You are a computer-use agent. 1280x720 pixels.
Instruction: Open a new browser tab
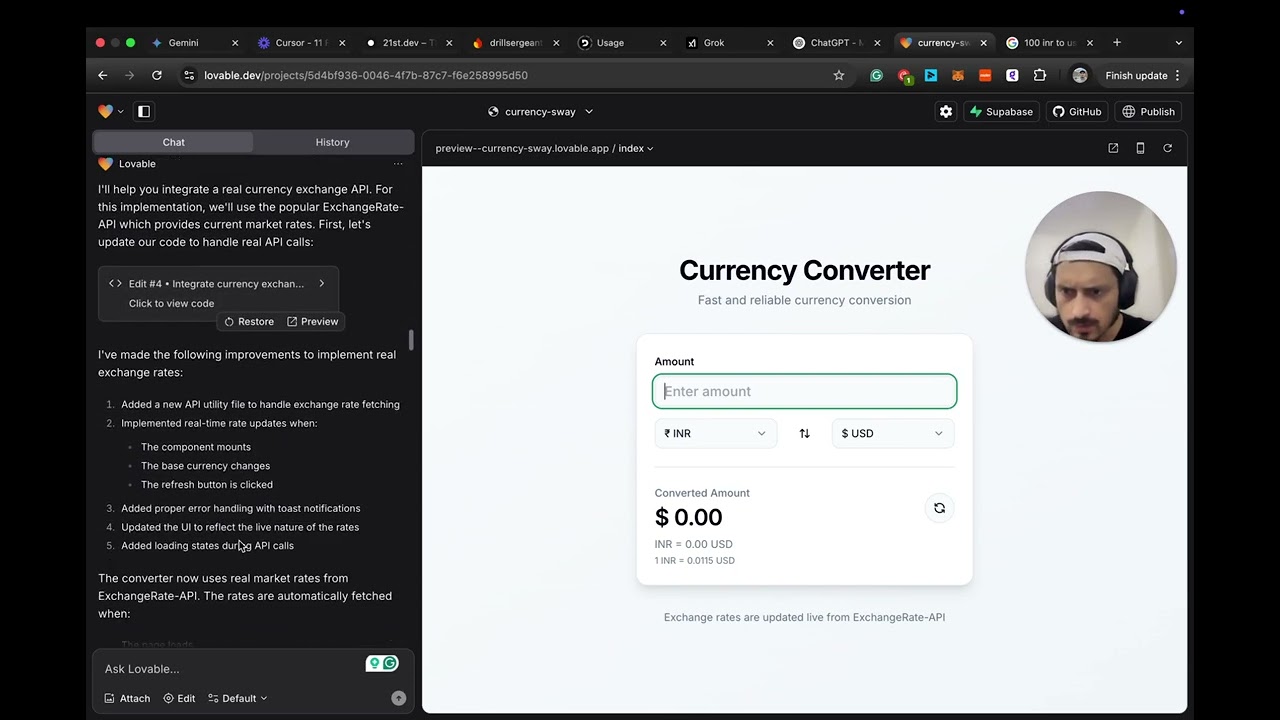(x=1117, y=43)
